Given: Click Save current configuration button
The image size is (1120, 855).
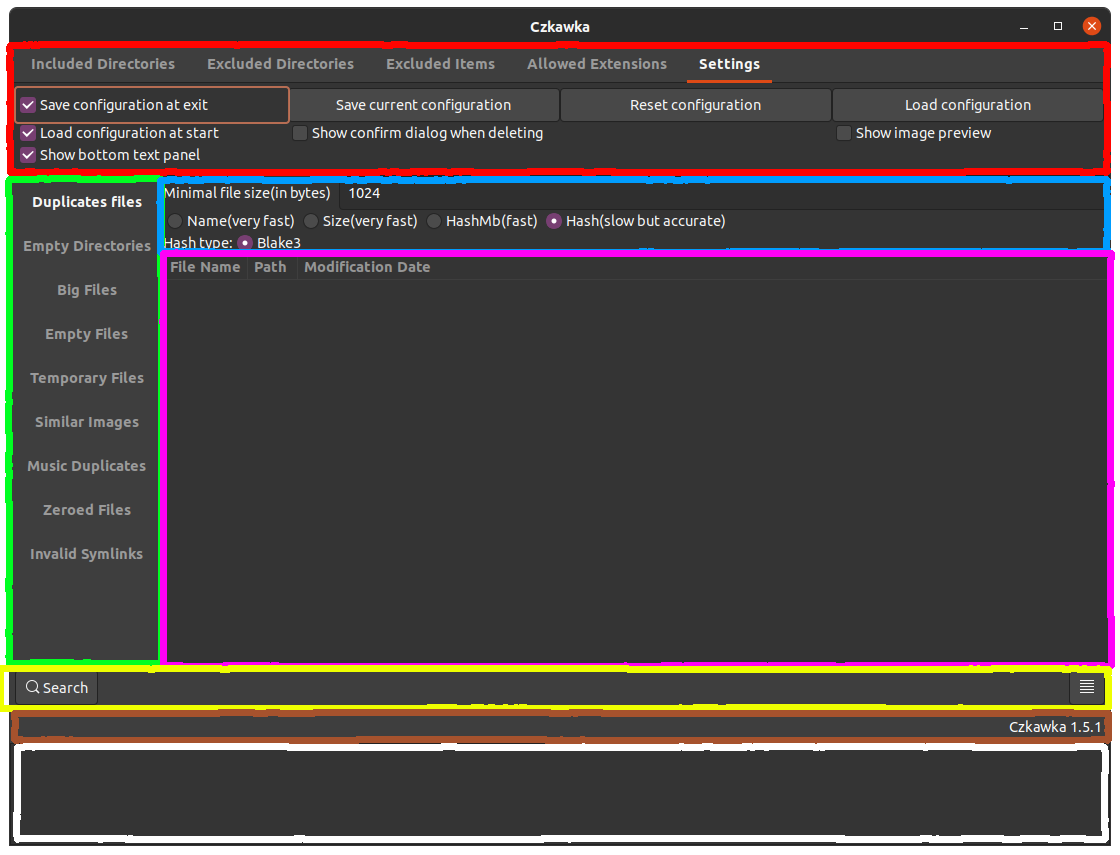Looking at the screenshot, I should [424, 105].
